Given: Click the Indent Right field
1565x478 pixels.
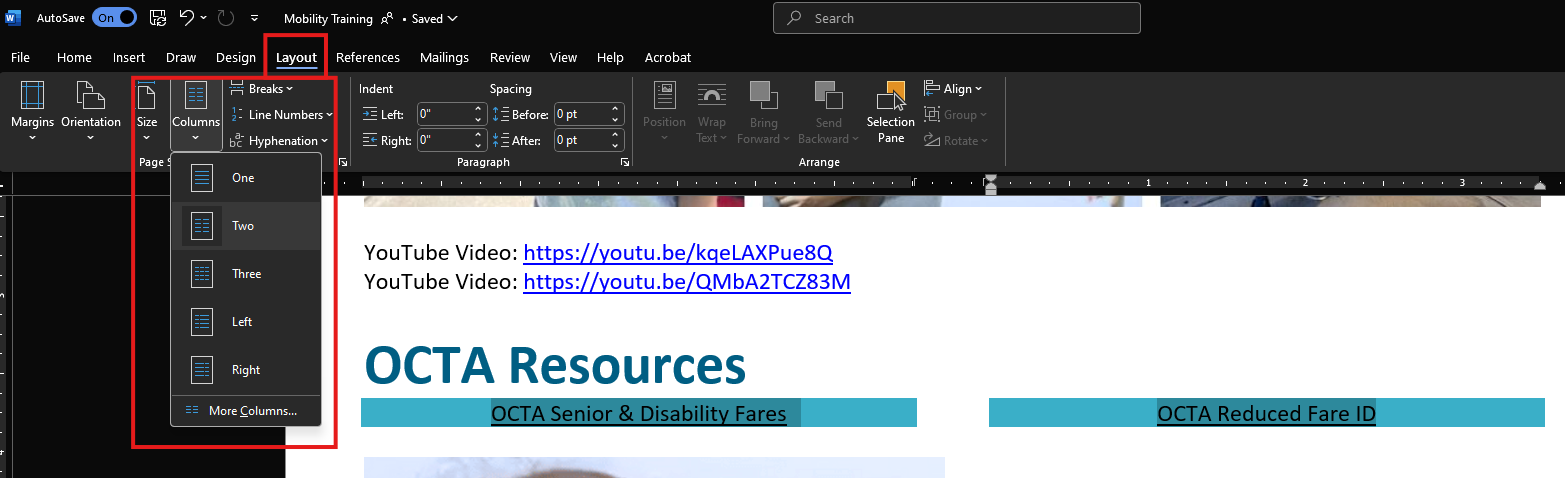Looking at the screenshot, I should coord(444,141).
